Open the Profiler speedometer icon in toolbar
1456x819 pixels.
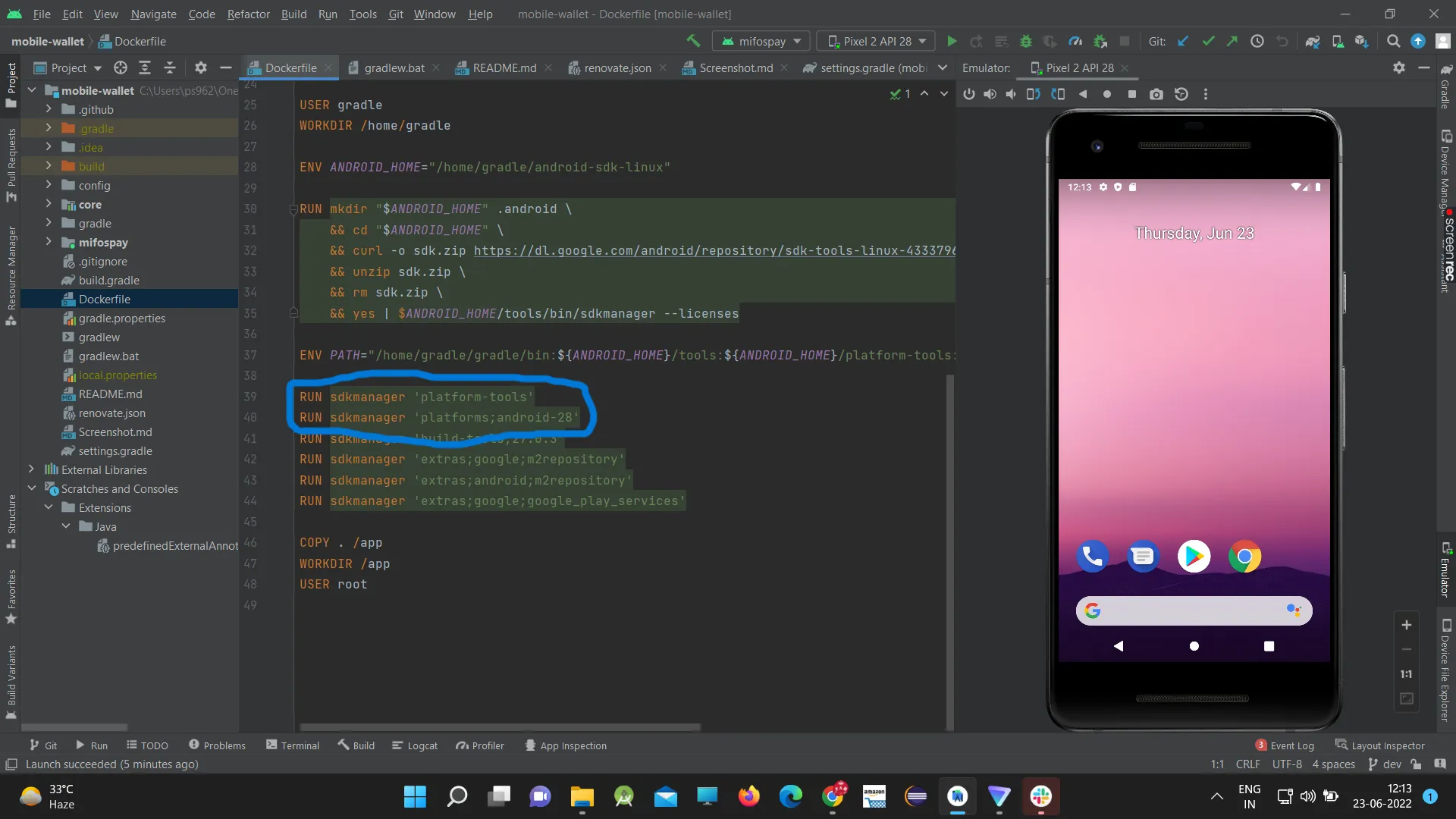pyautogui.click(x=1075, y=42)
